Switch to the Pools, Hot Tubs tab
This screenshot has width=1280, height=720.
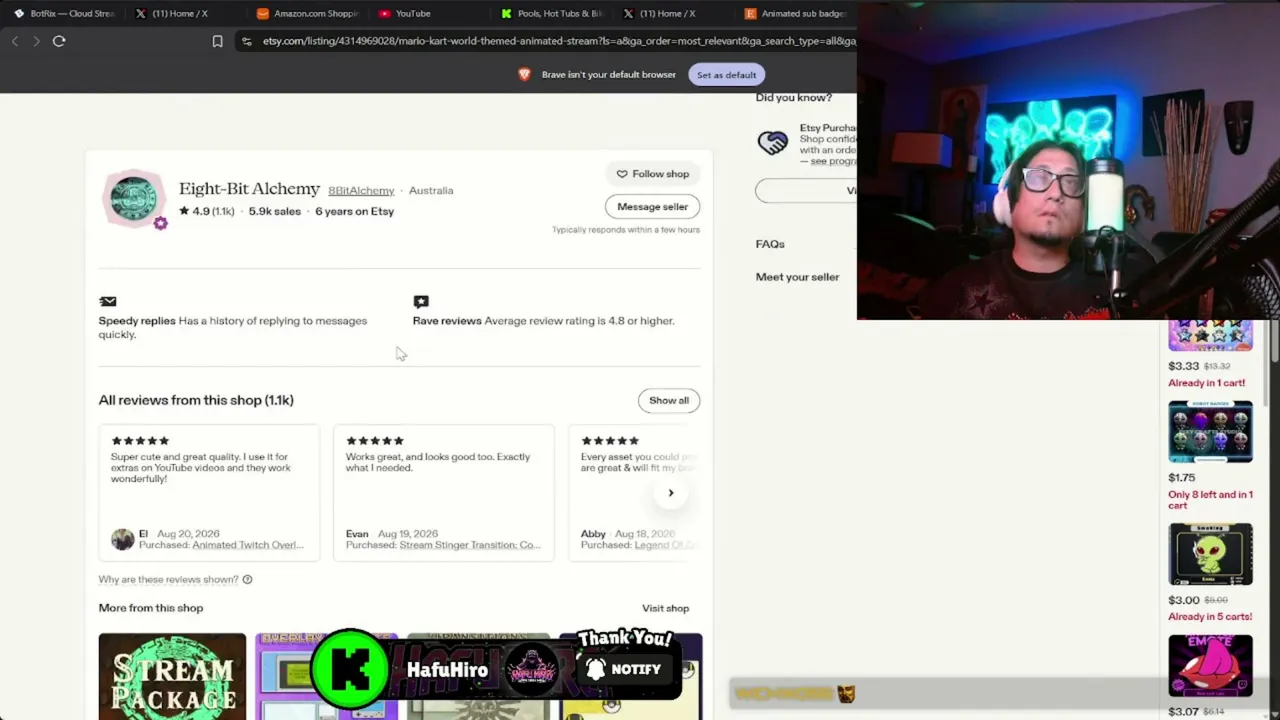coord(552,13)
